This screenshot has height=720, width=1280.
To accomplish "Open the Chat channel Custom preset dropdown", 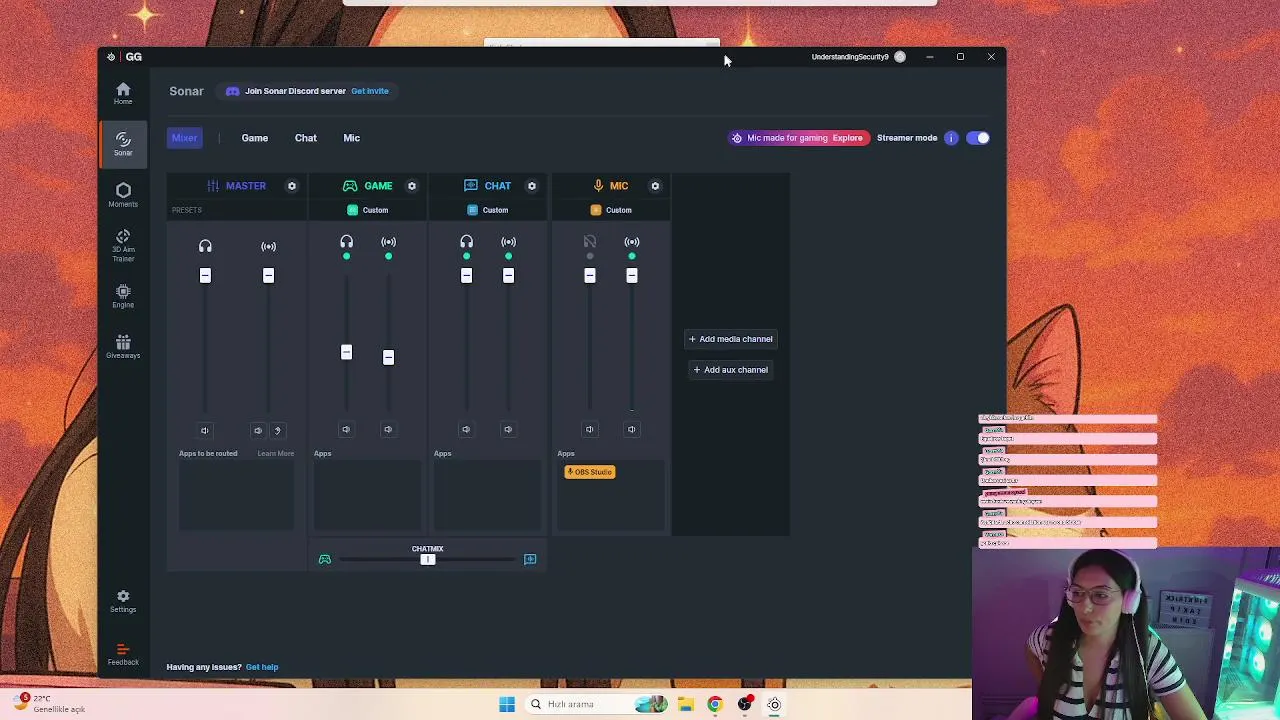I will coord(488,210).
